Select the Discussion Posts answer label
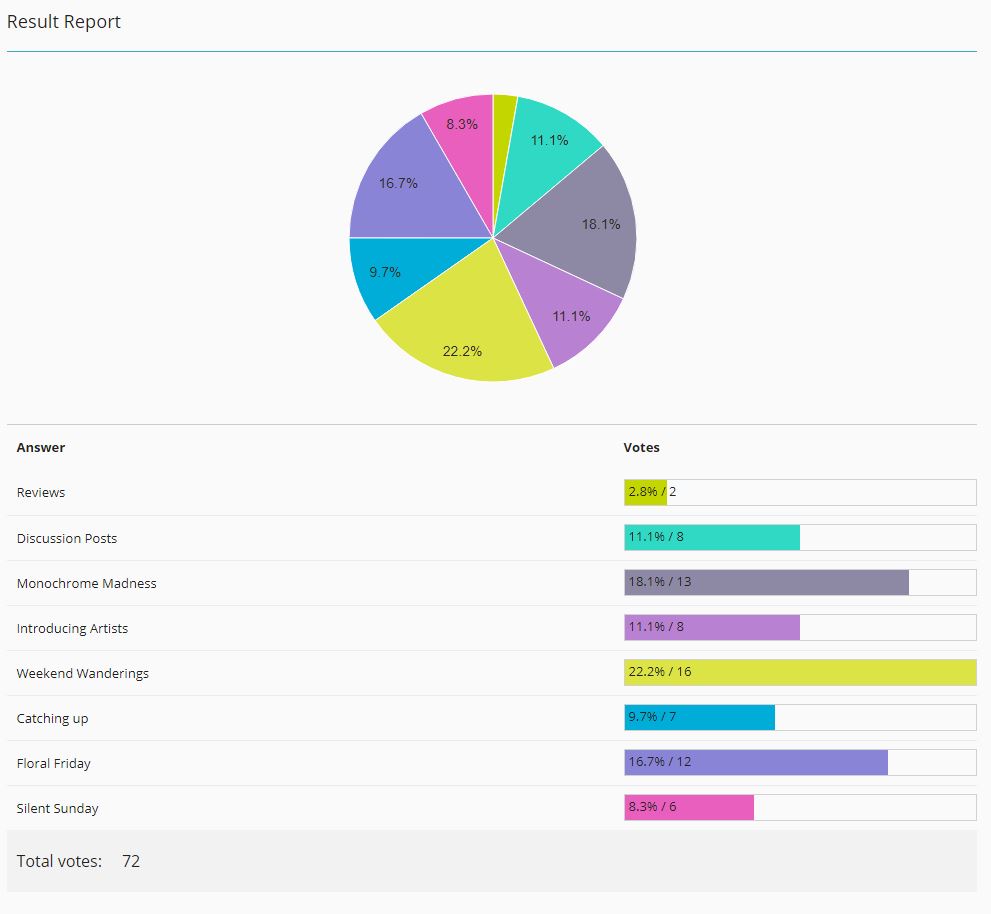Viewport: 991px width, 914px height. (67, 538)
